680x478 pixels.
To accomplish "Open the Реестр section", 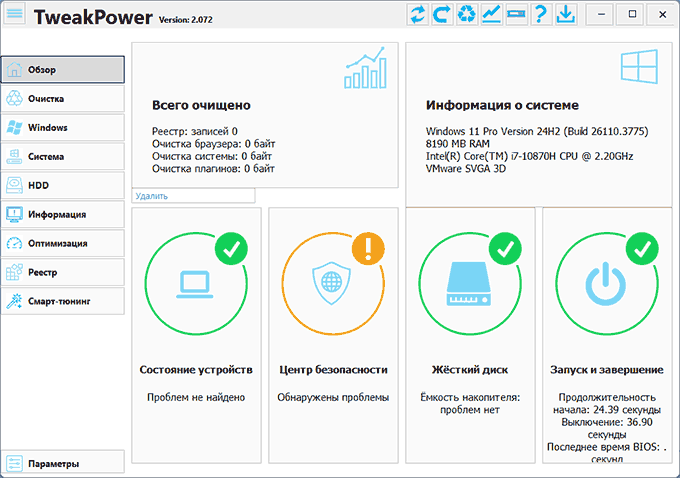I will [63, 272].
